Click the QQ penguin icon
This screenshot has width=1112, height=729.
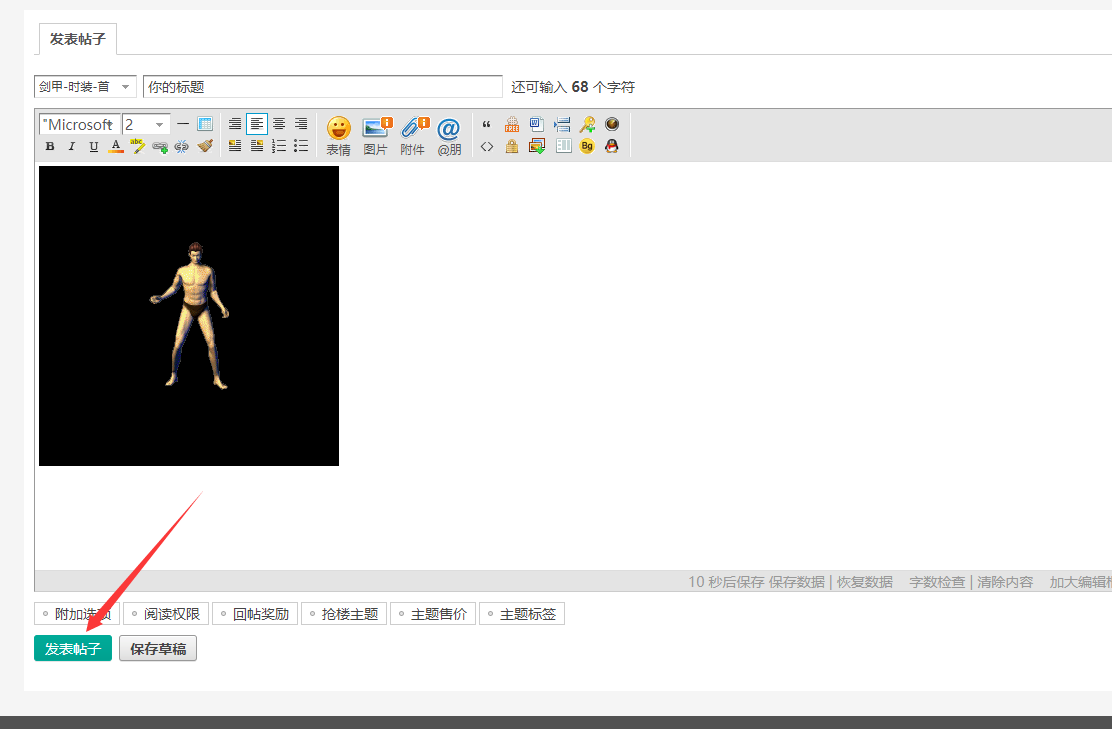612,147
